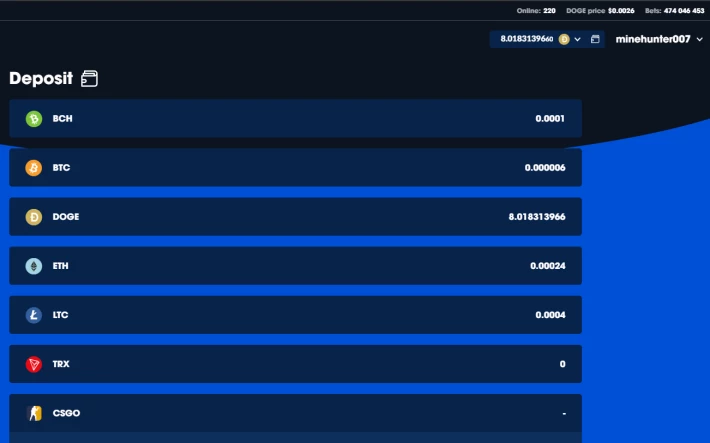Click the wallet icon beside Deposit heading
The width and height of the screenshot is (710, 443).
pyautogui.click(x=89, y=78)
